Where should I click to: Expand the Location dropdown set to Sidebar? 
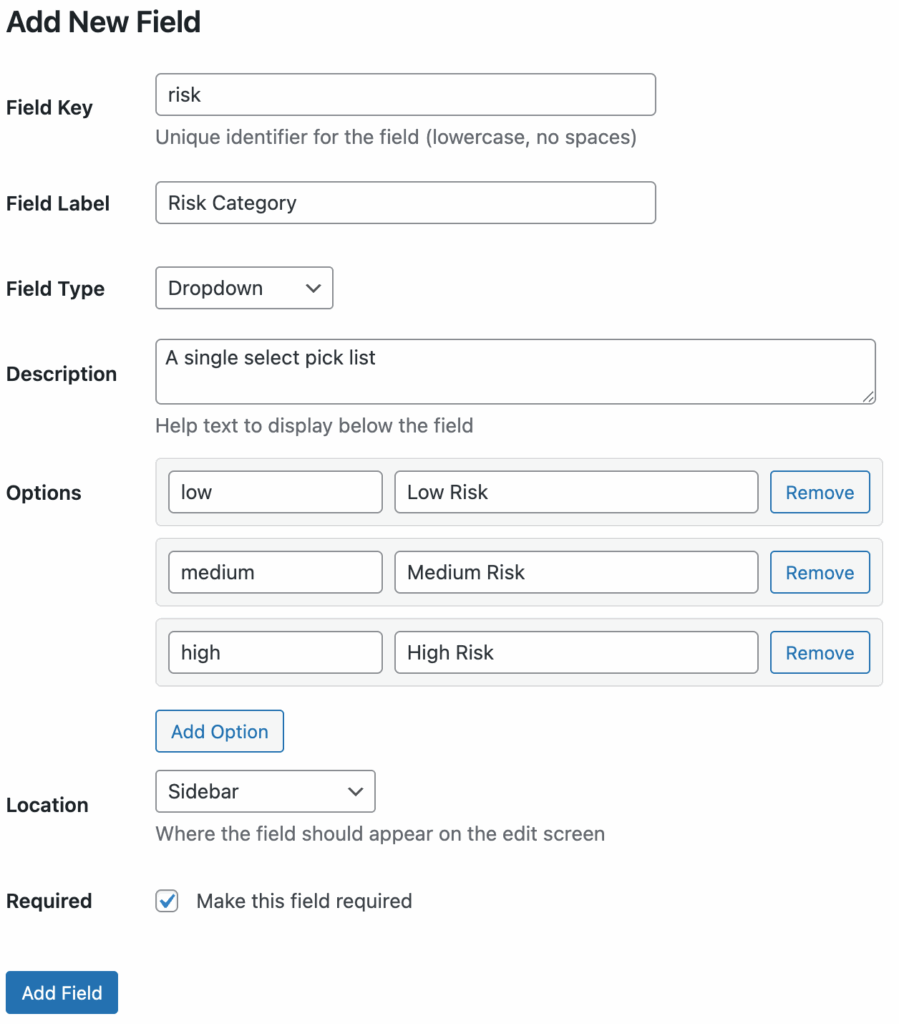tap(265, 791)
